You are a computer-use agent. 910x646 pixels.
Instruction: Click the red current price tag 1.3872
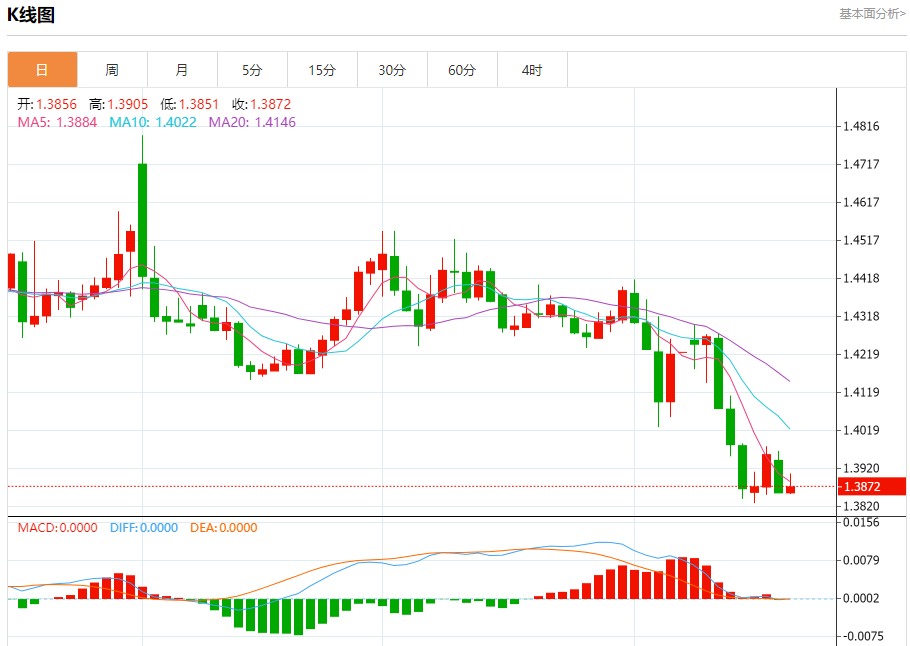872,486
